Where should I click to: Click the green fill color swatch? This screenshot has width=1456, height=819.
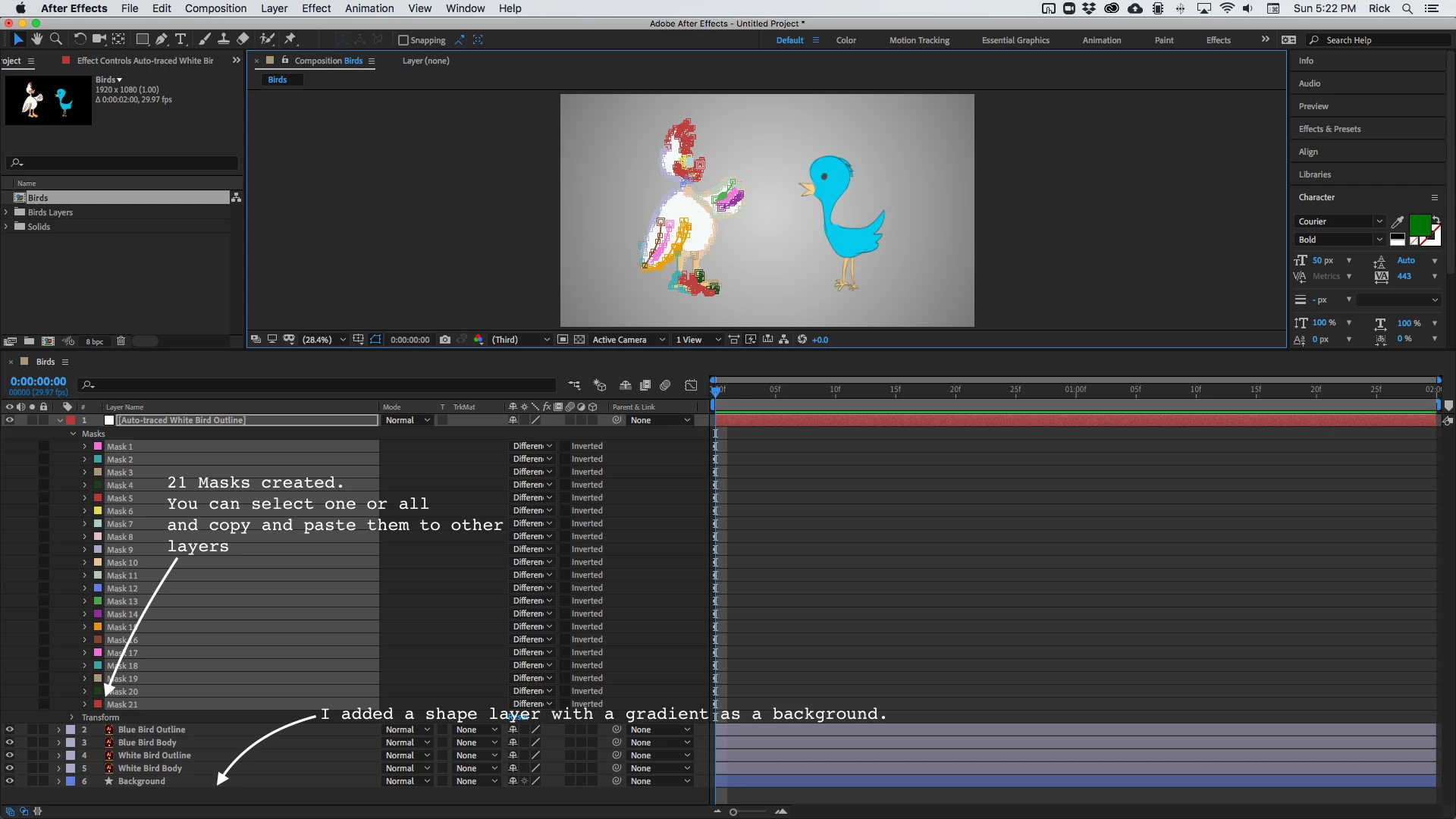(x=1420, y=225)
